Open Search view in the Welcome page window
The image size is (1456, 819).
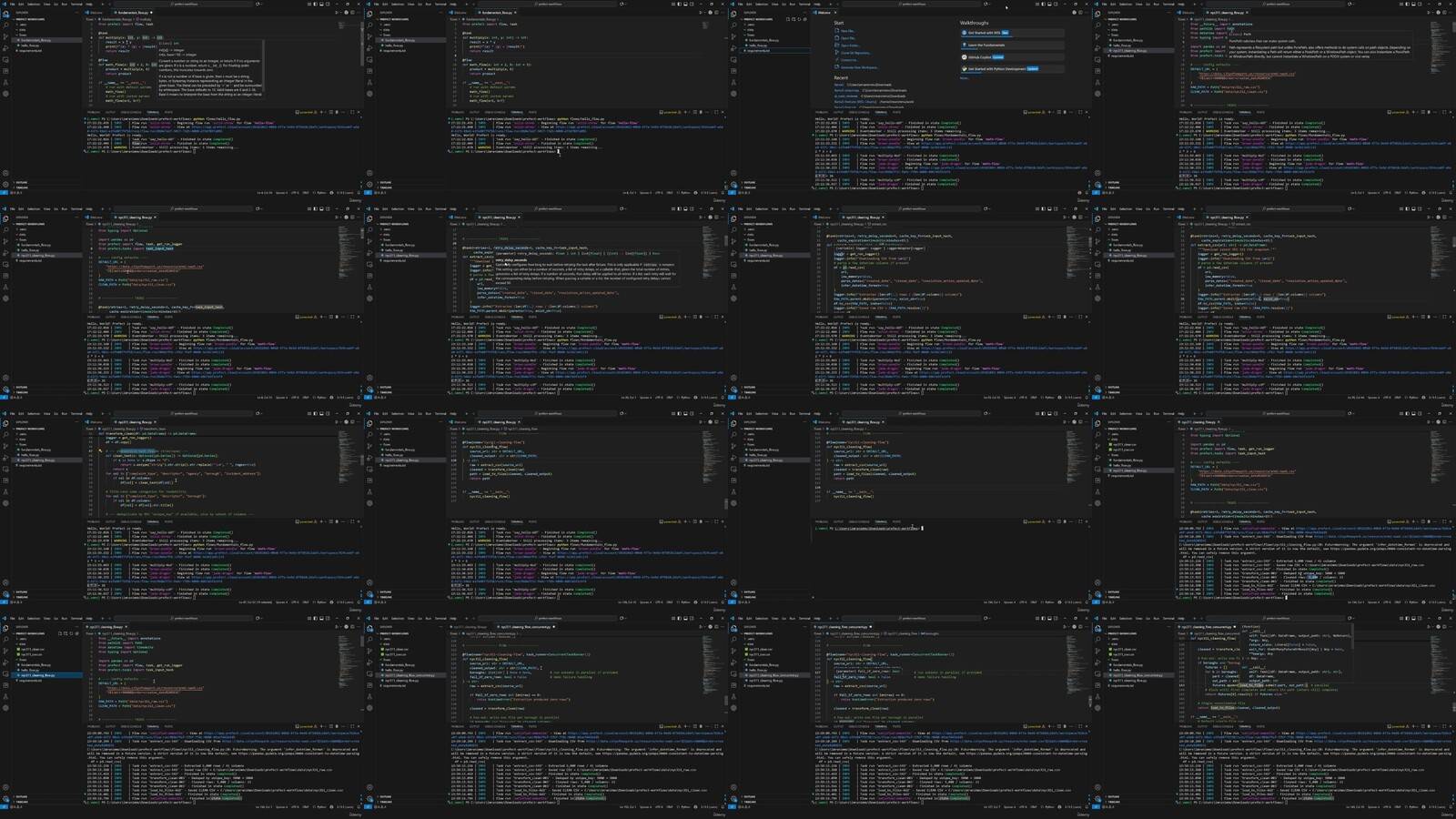tap(733, 26)
